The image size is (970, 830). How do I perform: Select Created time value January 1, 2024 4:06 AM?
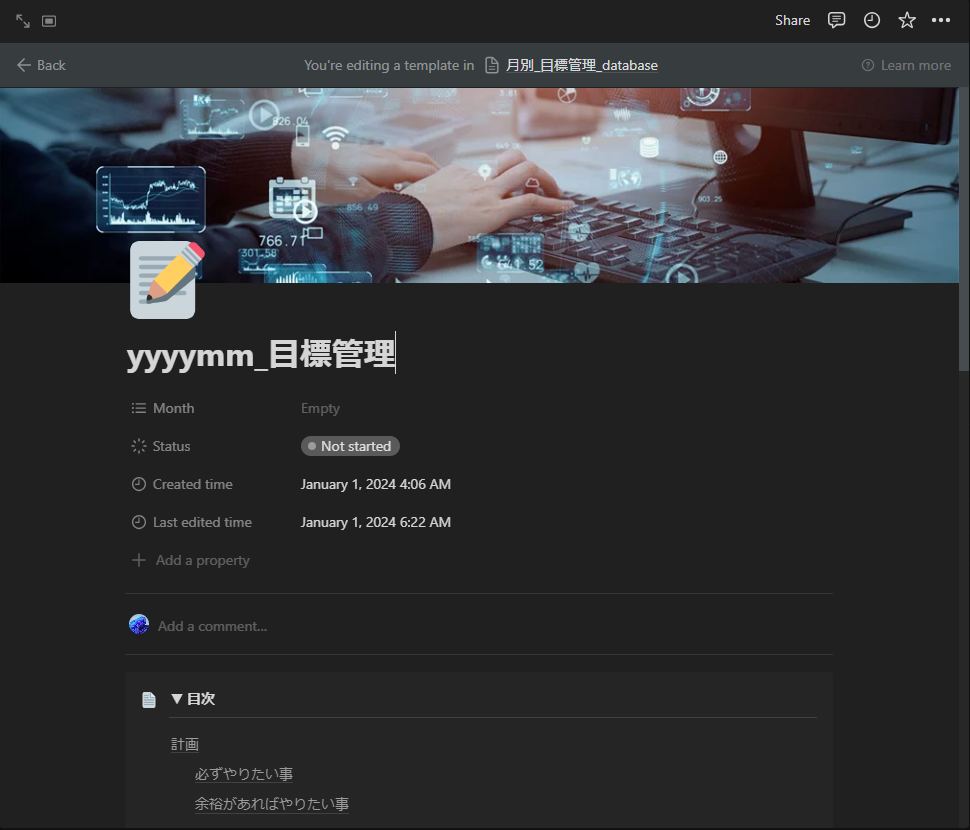click(x=376, y=484)
